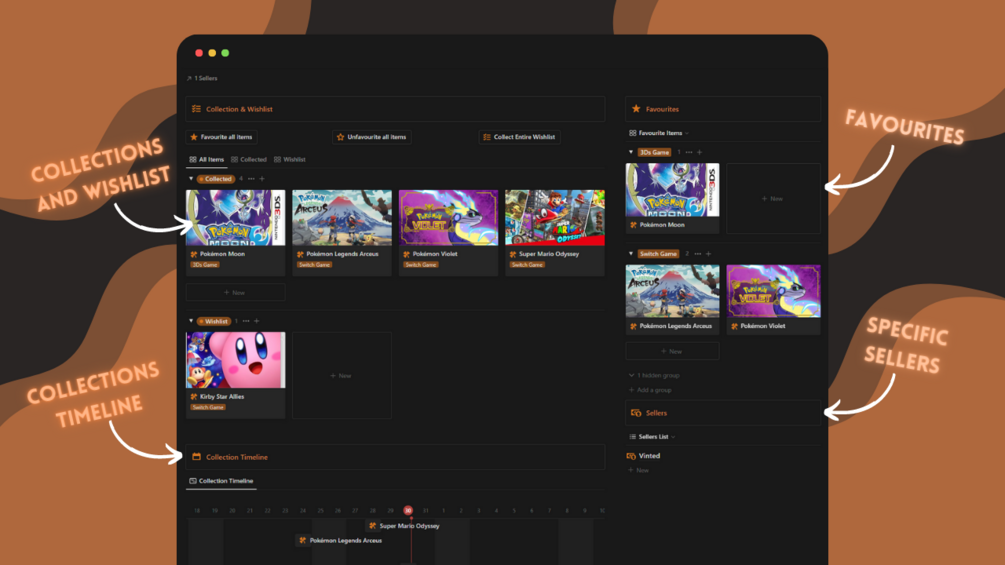This screenshot has width=1005, height=565.
Task: Add an item with the Collected group plus
Action: [262, 179]
